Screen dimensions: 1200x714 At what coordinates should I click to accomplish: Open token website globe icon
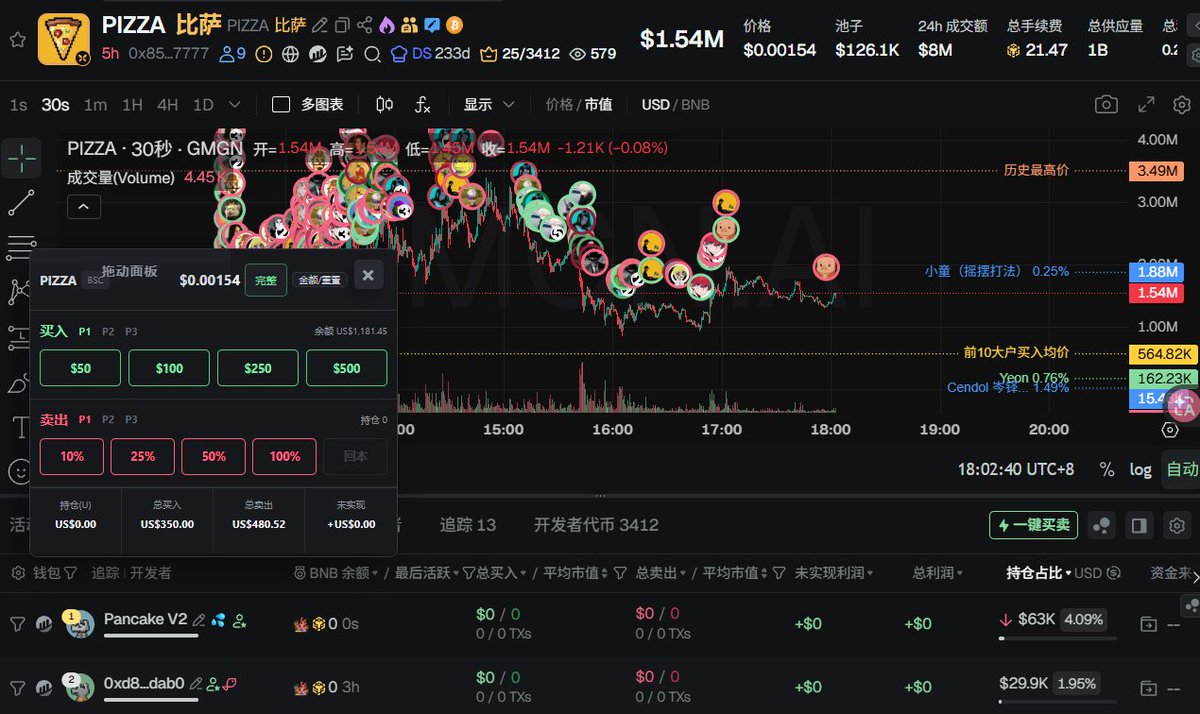(x=291, y=54)
